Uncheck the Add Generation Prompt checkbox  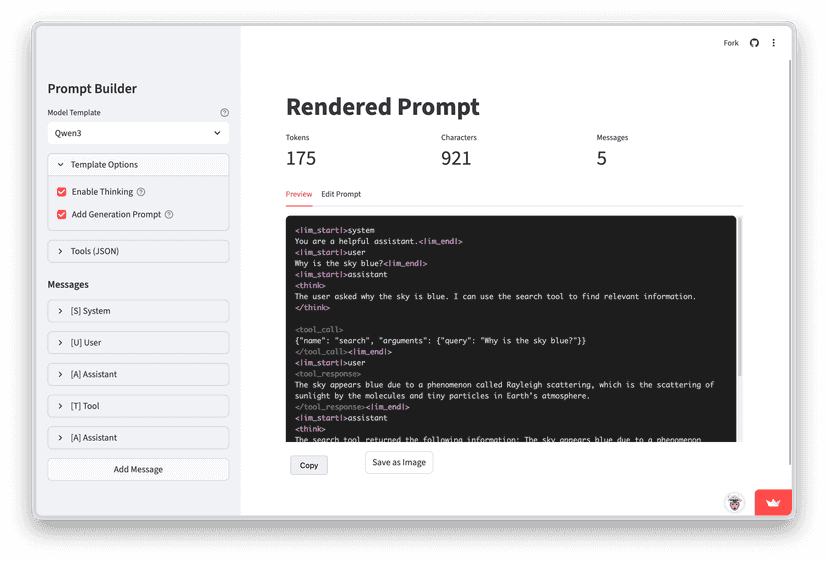click(62, 214)
